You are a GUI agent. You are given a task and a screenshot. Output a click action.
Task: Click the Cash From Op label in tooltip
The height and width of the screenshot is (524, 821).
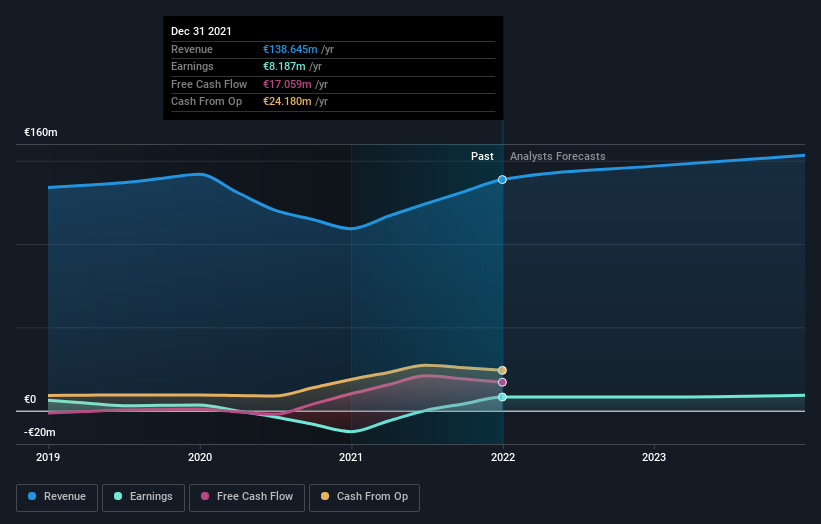point(206,102)
